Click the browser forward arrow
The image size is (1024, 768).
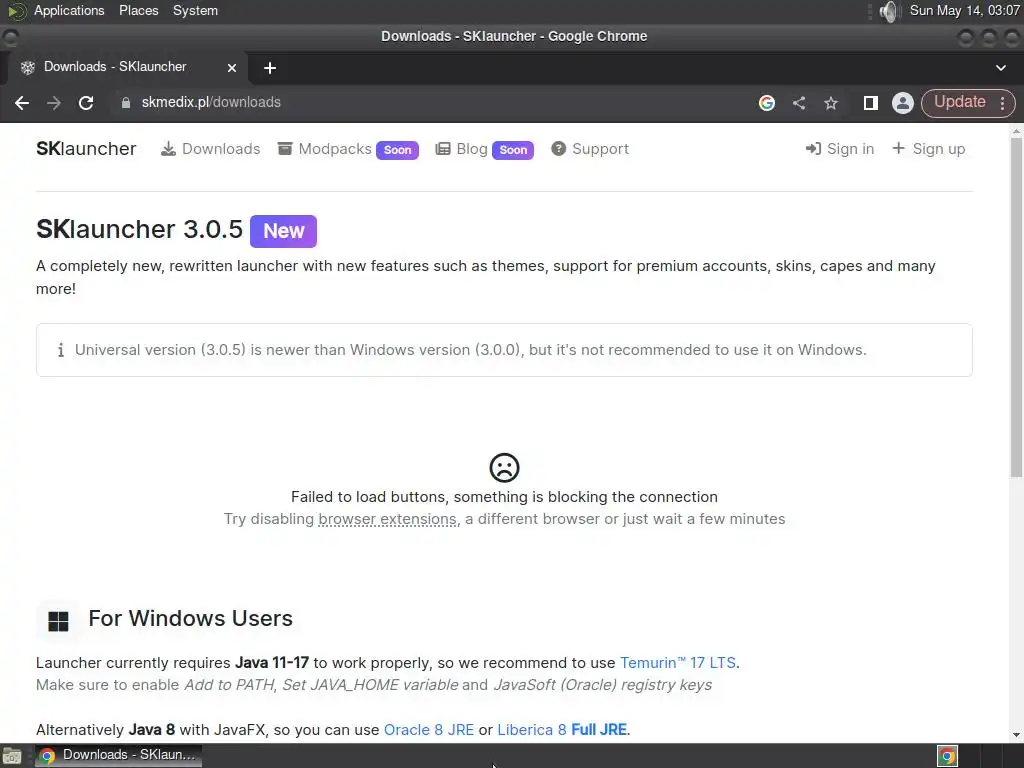tap(54, 103)
